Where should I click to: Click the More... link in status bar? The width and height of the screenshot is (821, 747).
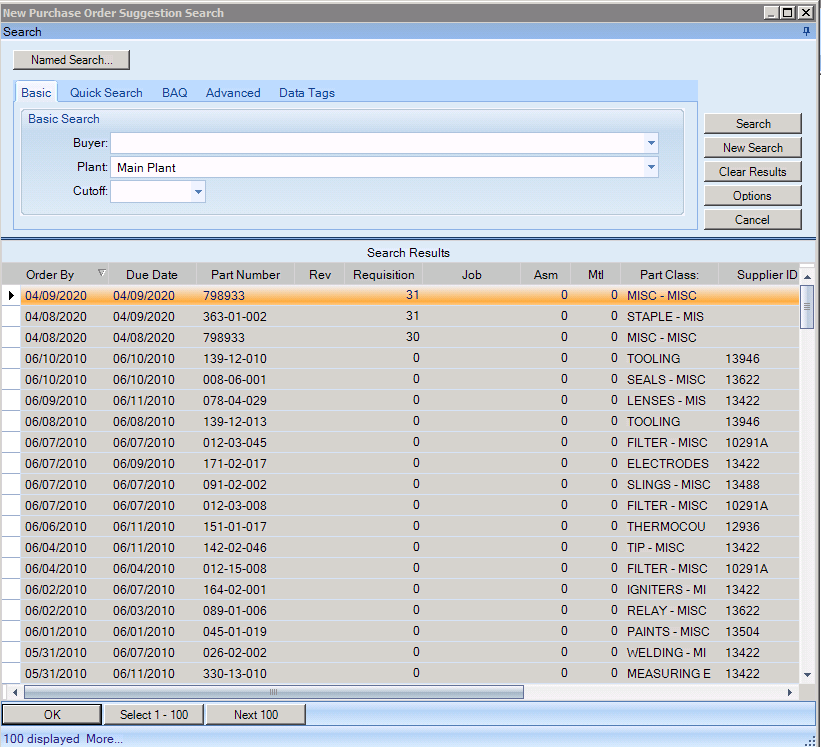(104, 739)
